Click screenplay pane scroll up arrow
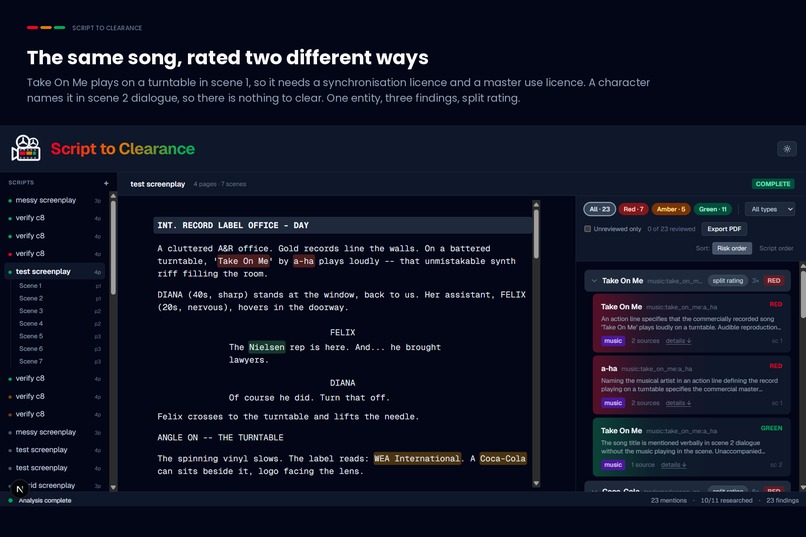Screen dimensions: 806x537 coord(536,205)
